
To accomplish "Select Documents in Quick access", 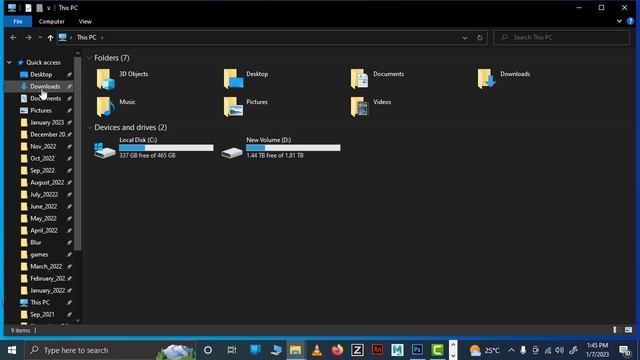I will pyautogui.click(x=45, y=98).
